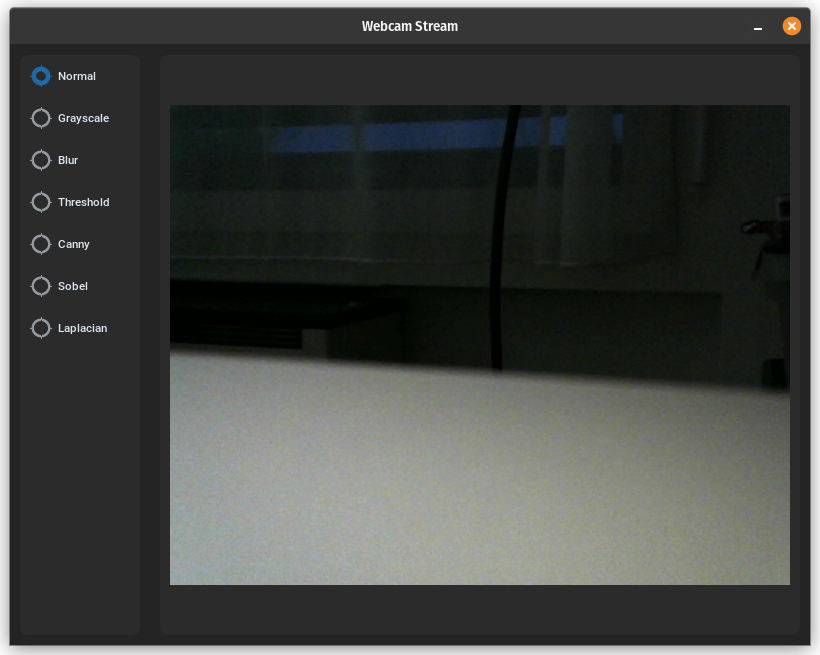Image resolution: width=820 pixels, height=655 pixels.
Task: Select the Normal filter radio button
Action: coord(41,76)
